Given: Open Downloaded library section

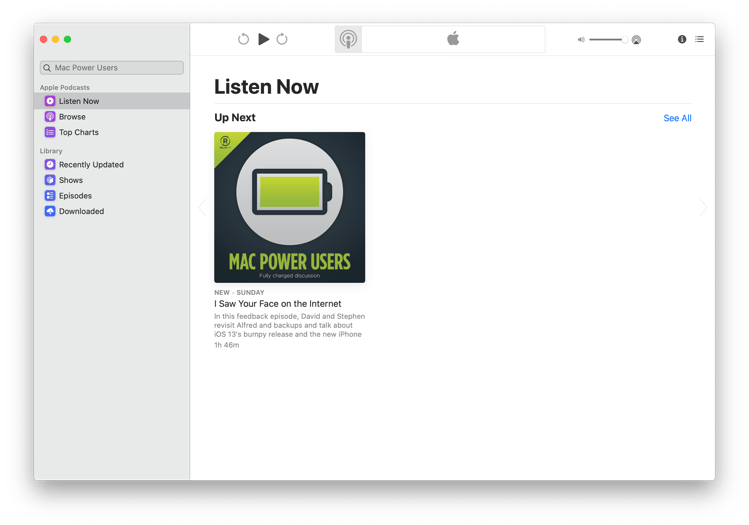Looking at the screenshot, I should tap(112, 211).
